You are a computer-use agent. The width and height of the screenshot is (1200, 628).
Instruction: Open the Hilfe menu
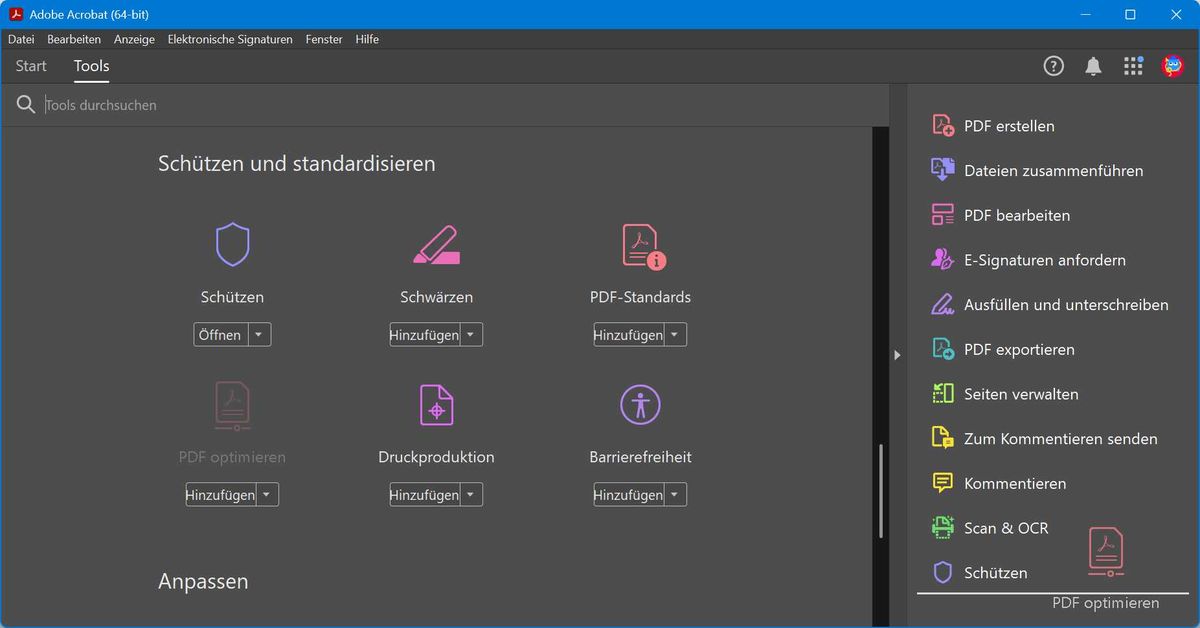367,39
